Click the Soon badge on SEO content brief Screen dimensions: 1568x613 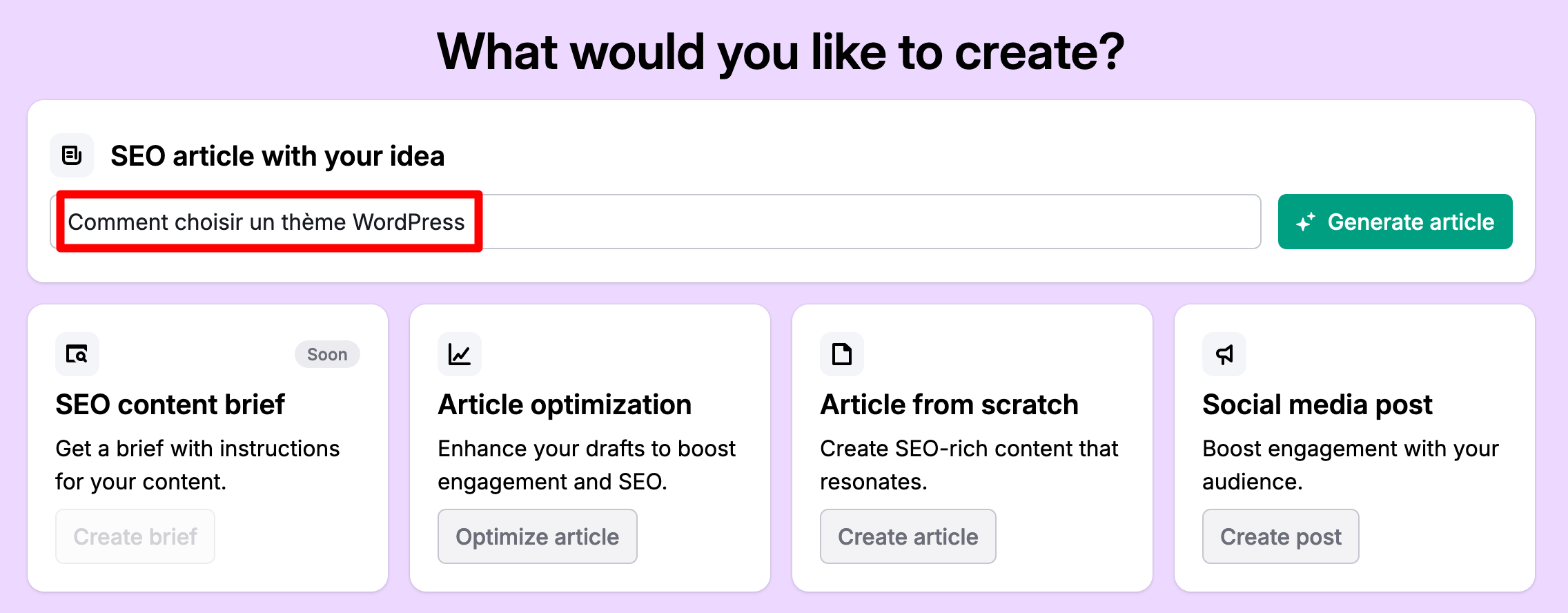327,354
